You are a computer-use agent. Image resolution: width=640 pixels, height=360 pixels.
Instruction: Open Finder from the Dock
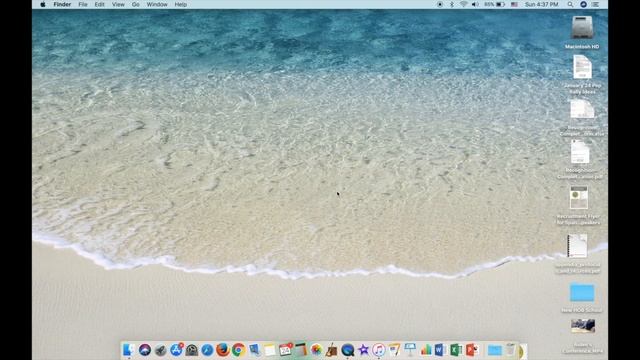click(129, 350)
